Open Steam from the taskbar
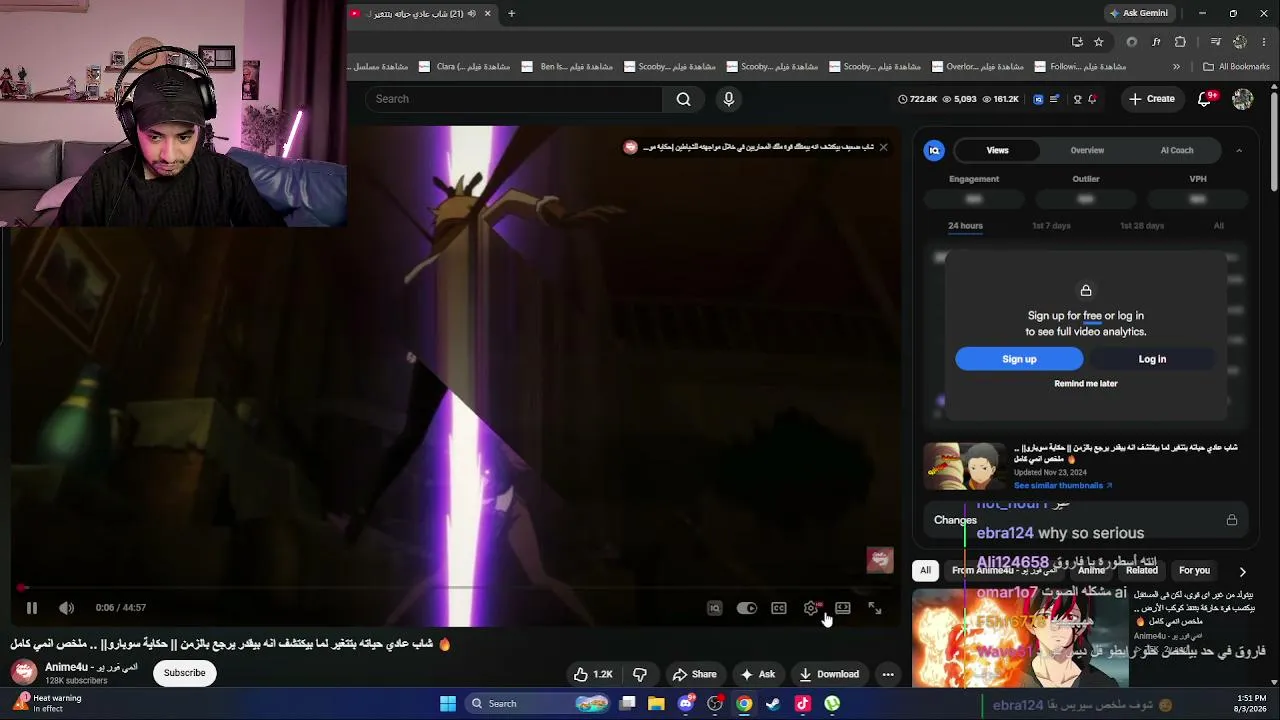Image resolution: width=1280 pixels, height=720 pixels. tap(773, 704)
